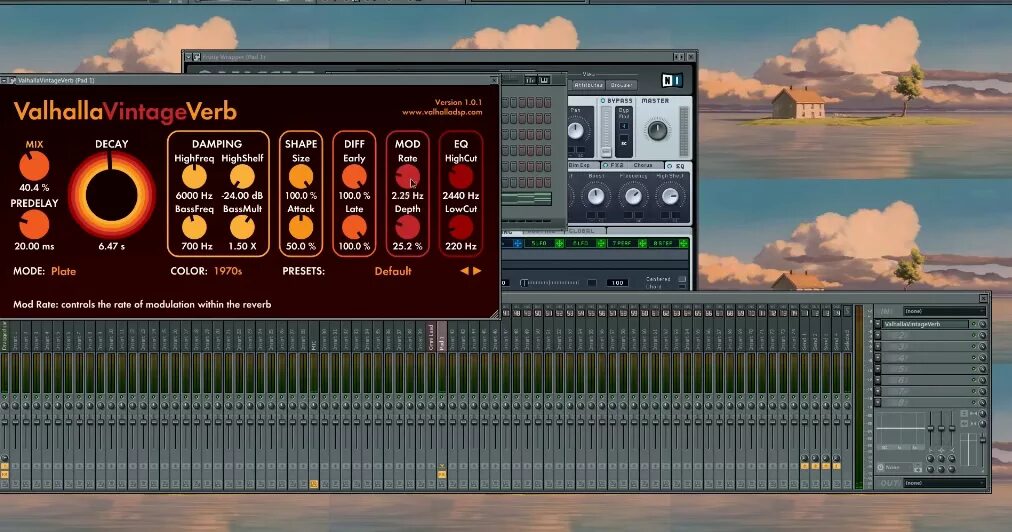Click the EQ LowCut knob
The height and width of the screenshot is (532, 1012).
(x=461, y=227)
